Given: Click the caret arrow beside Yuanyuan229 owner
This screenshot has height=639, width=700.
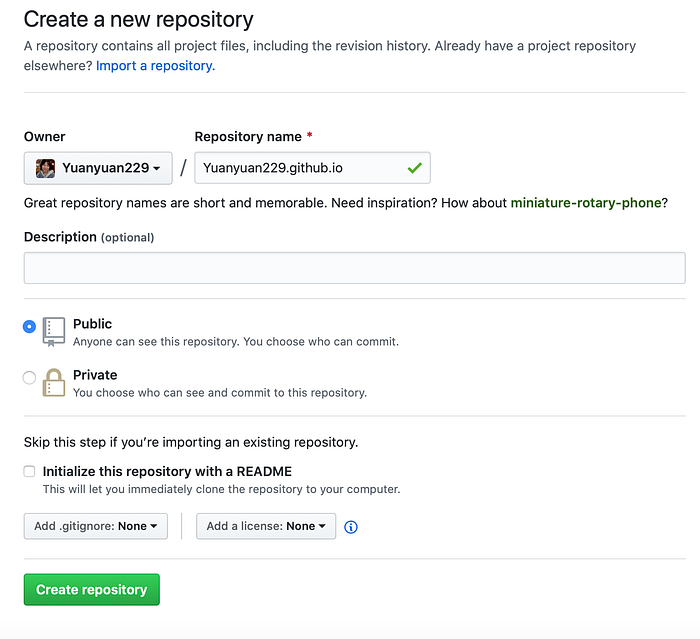Looking at the screenshot, I should click(x=156, y=168).
